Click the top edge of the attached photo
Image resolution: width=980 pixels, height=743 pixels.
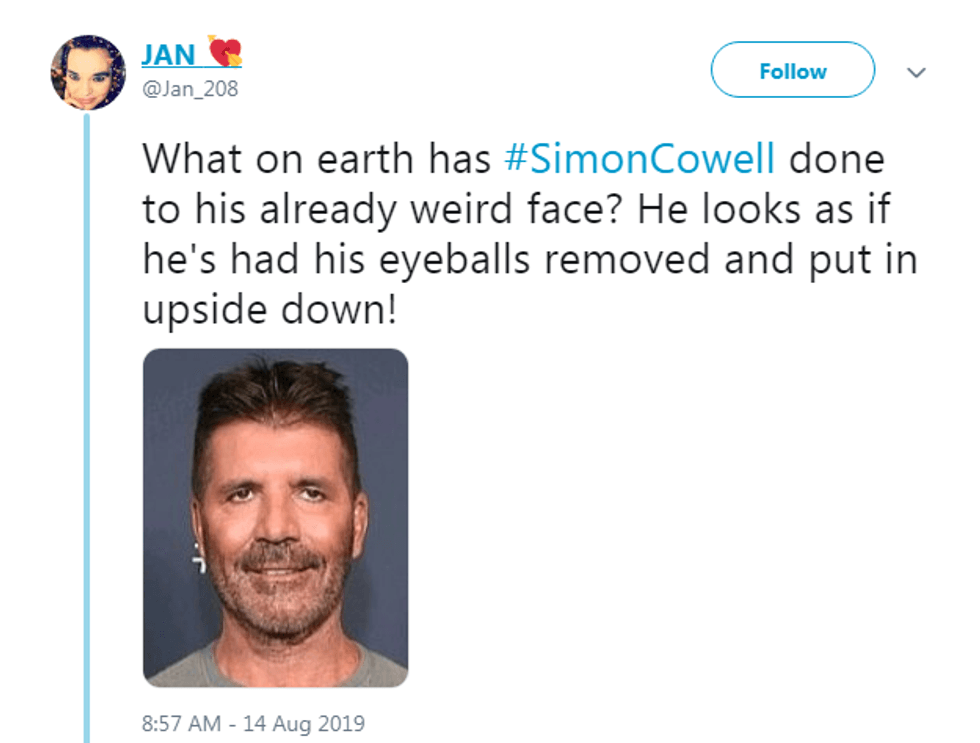pyautogui.click(x=275, y=353)
